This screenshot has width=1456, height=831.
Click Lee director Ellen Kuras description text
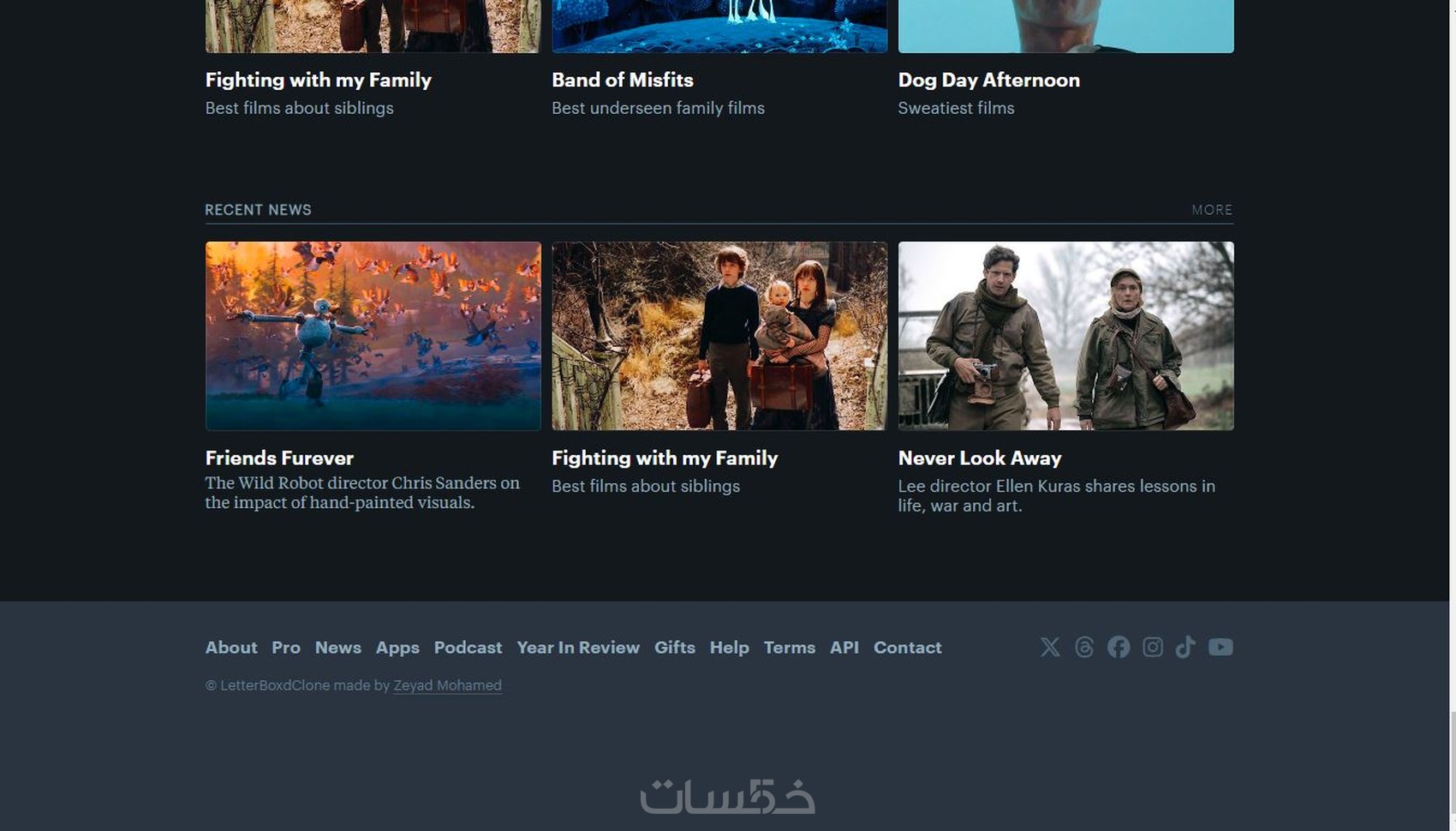(x=1057, y=496)
